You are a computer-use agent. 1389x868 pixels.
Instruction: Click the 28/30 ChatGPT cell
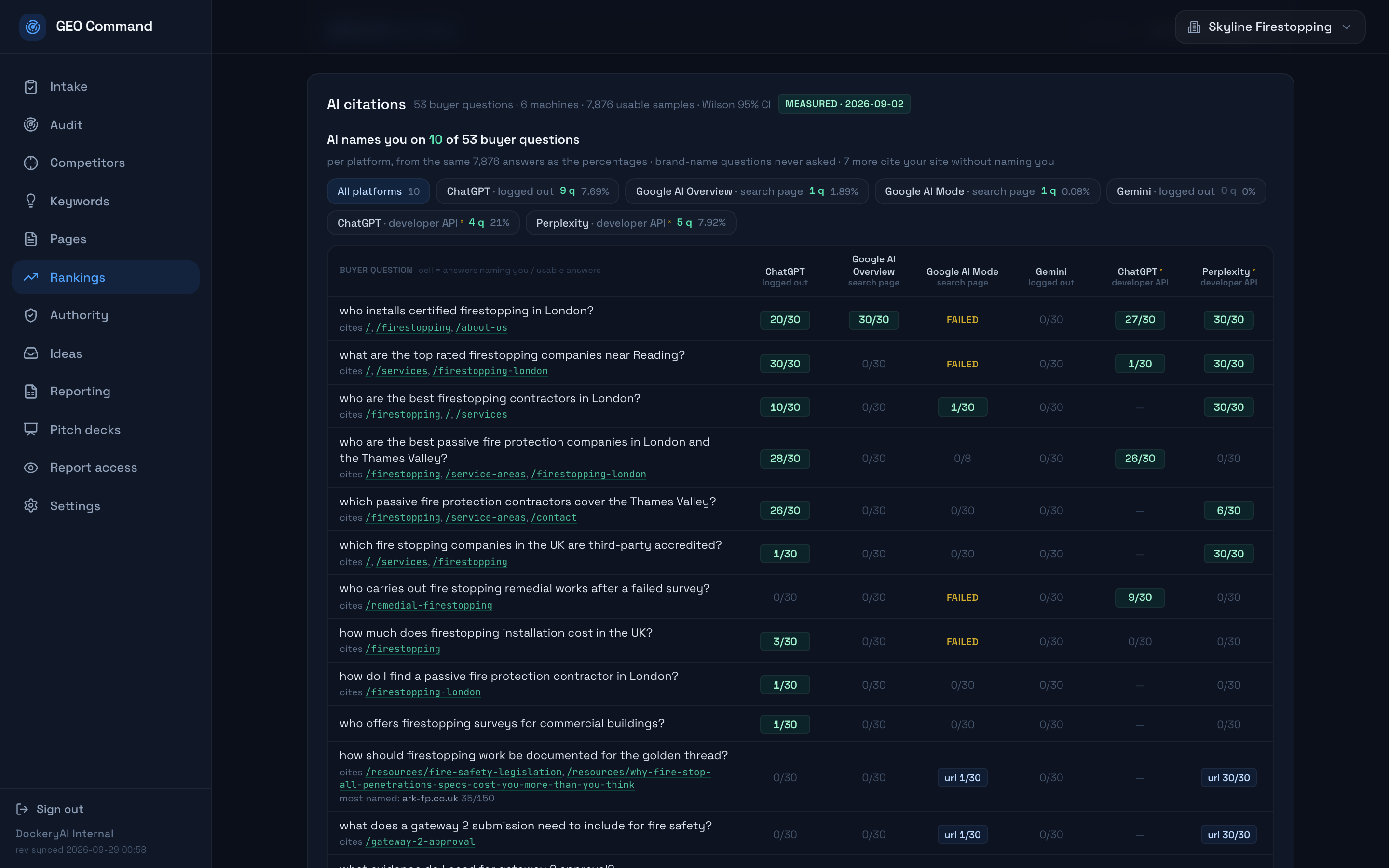click(785, 459)
